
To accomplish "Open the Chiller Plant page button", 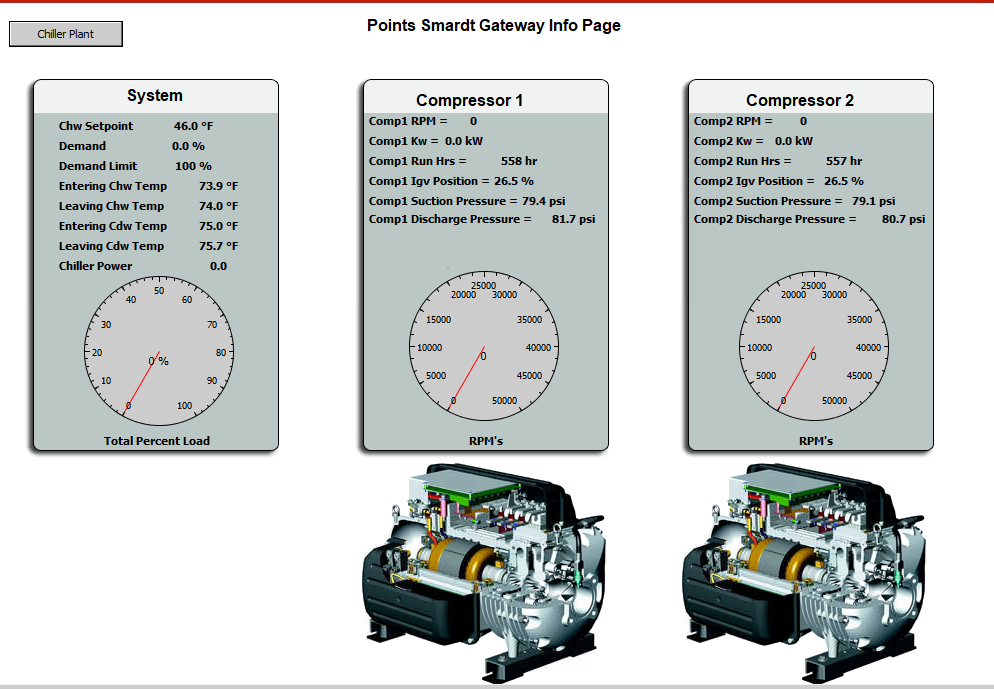I will [x=66, y=34].
